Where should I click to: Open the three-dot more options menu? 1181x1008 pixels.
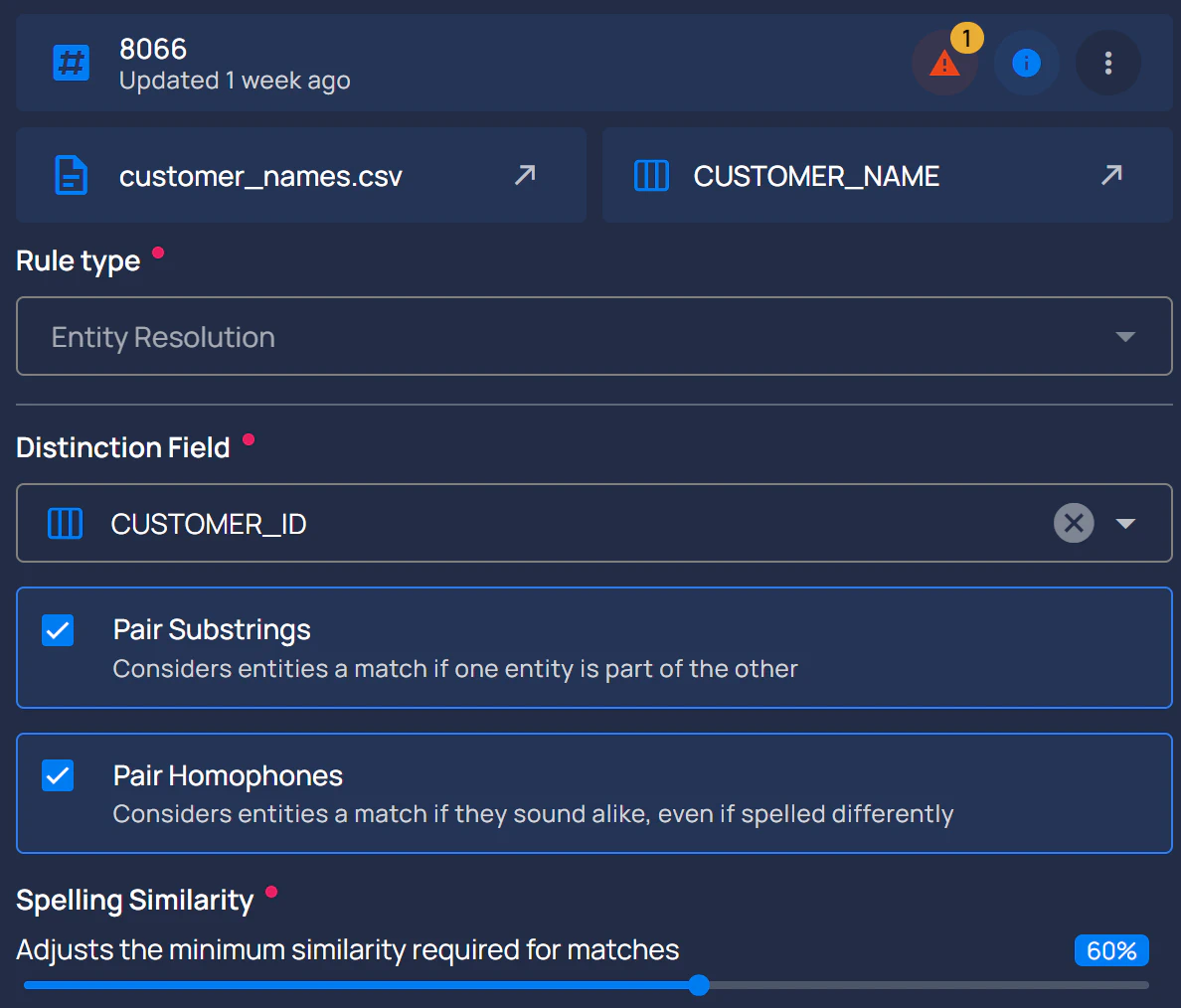coord(1108,64)
